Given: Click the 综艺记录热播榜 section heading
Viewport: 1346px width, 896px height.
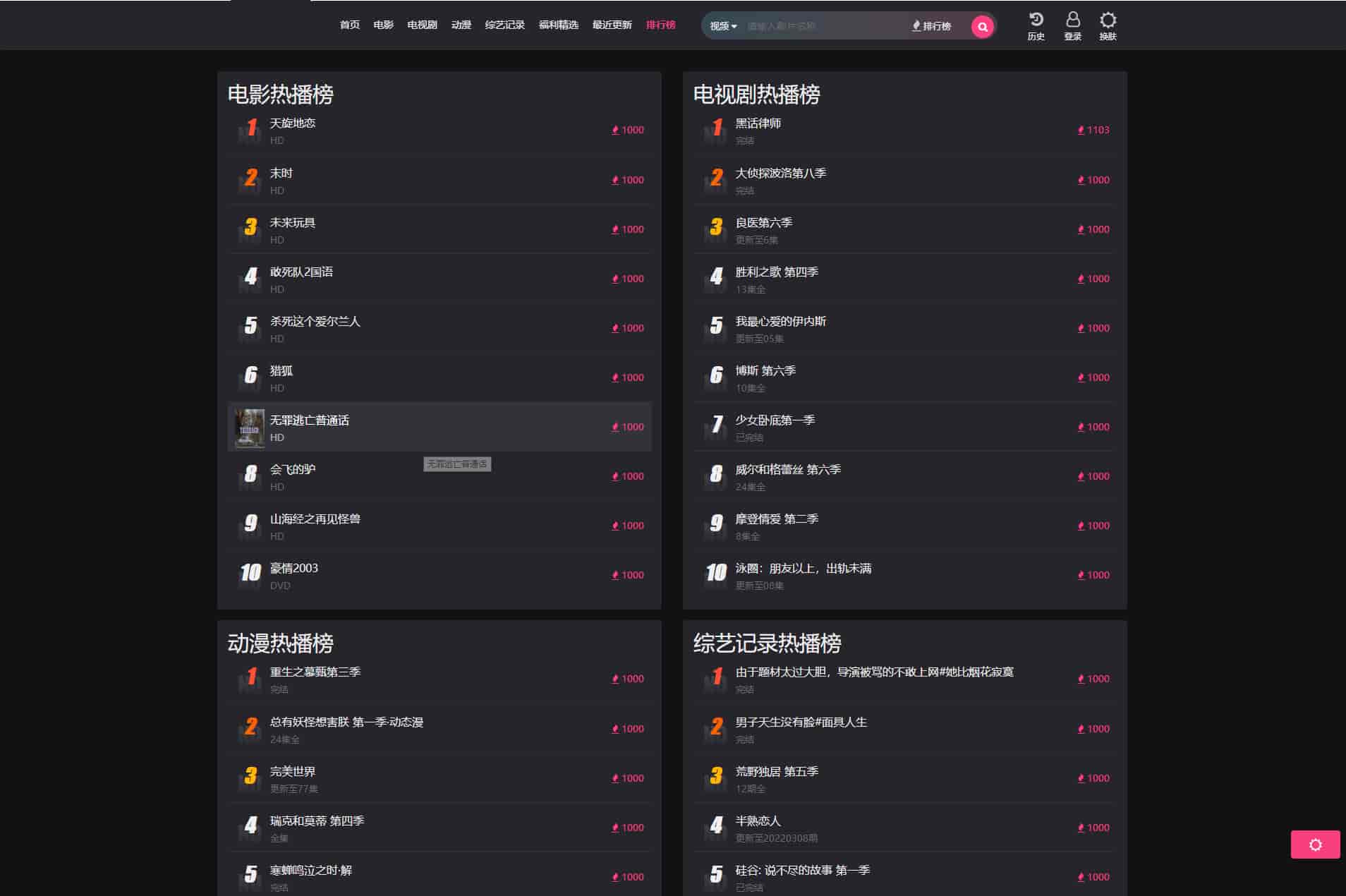Looking at the screenshot, I should click(x=767, y=643).
